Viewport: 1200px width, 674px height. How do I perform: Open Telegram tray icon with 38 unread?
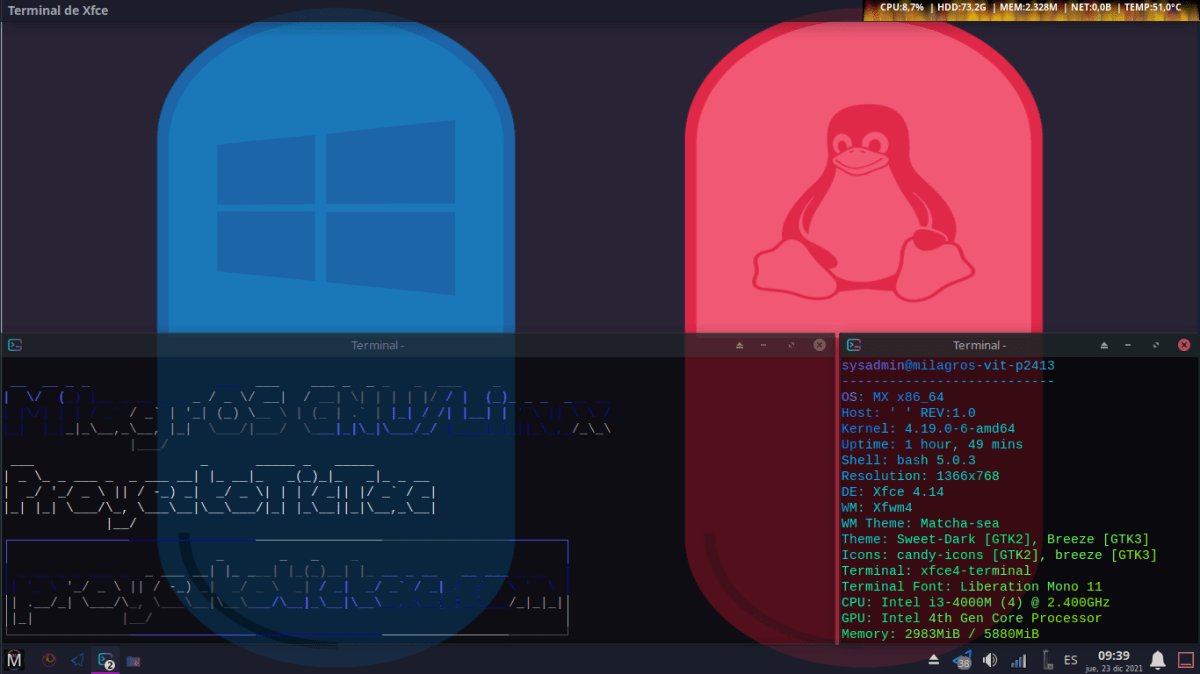962,660
